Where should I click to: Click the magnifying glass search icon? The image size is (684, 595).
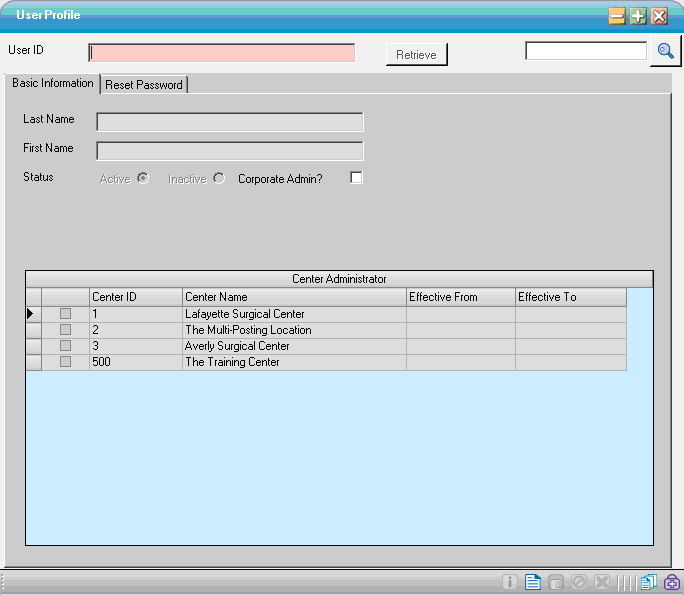pos(665,51)
